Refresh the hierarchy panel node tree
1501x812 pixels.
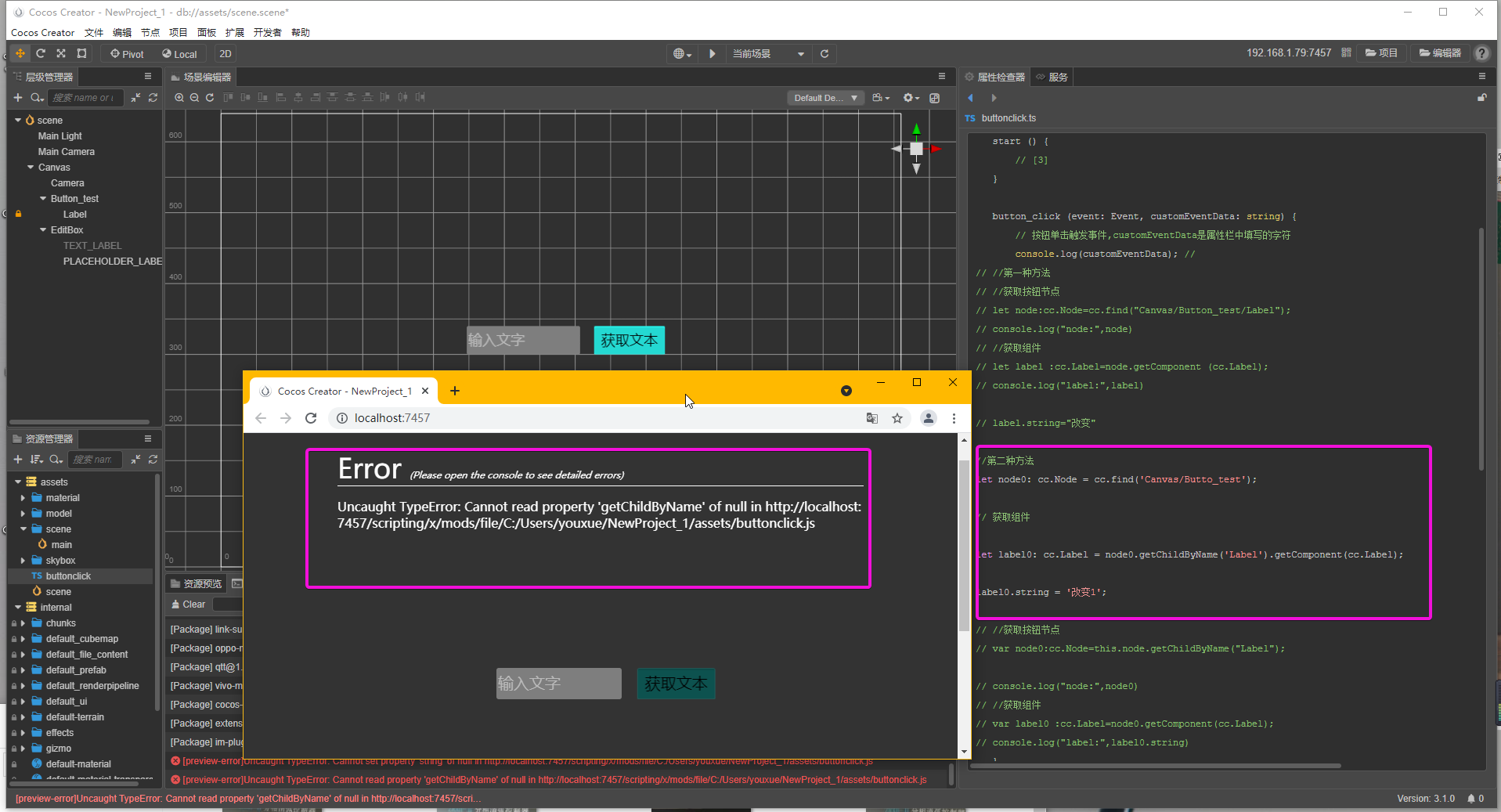(x=153, y=98)
